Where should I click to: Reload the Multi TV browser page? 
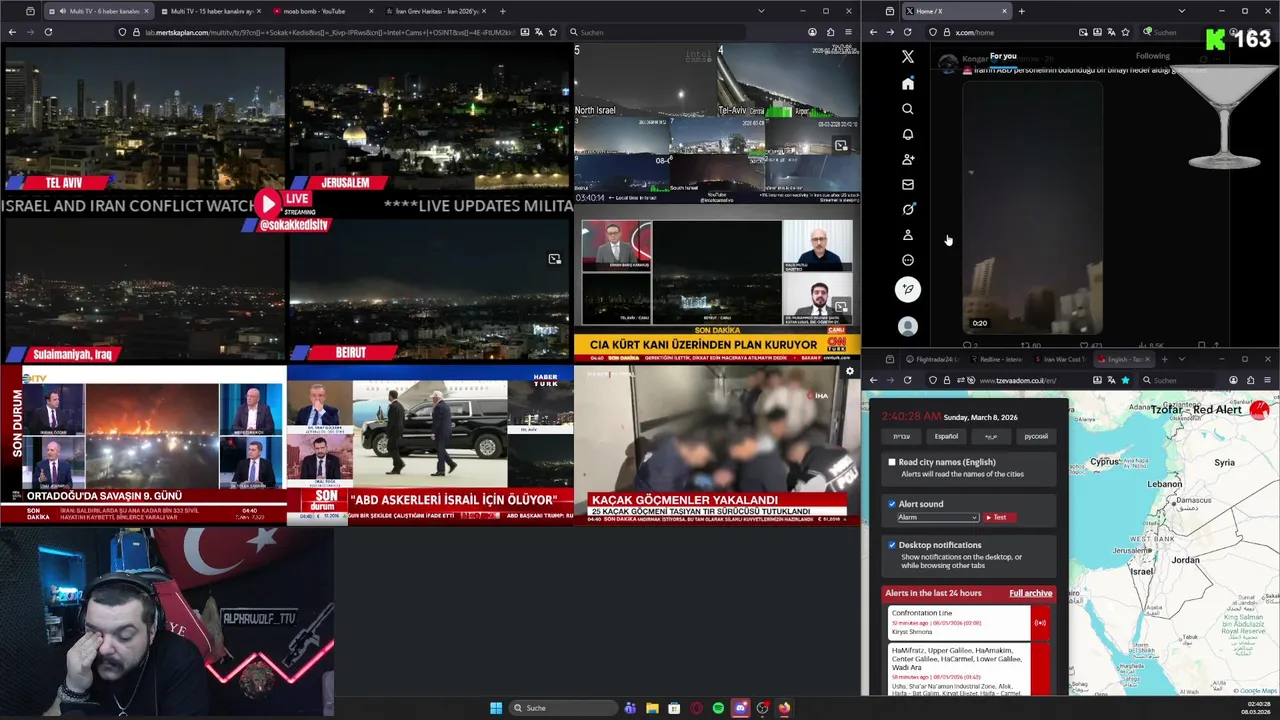(x=47, y=32)
